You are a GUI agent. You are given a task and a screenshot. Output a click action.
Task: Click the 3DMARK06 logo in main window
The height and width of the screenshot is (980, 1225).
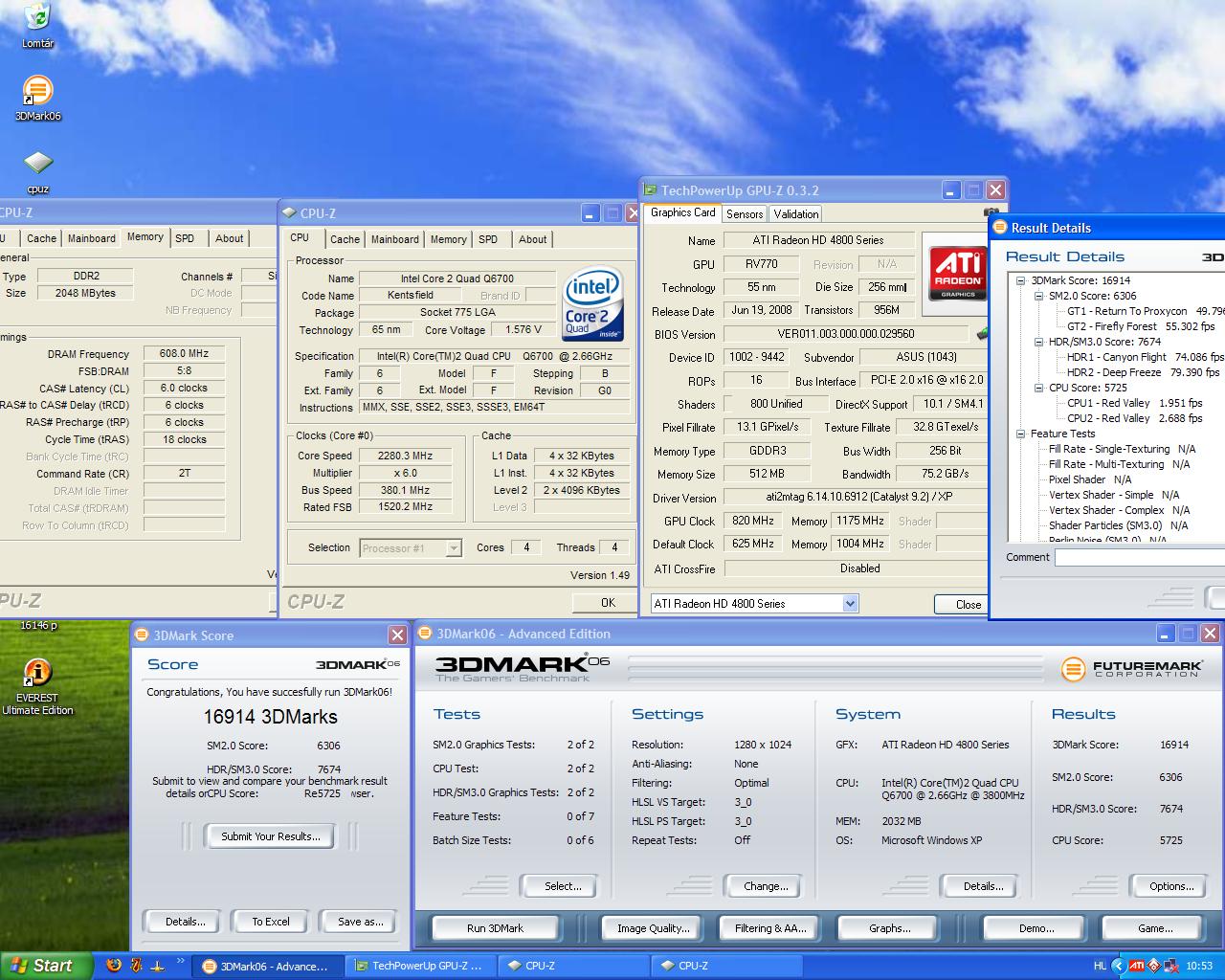[523, 668]
